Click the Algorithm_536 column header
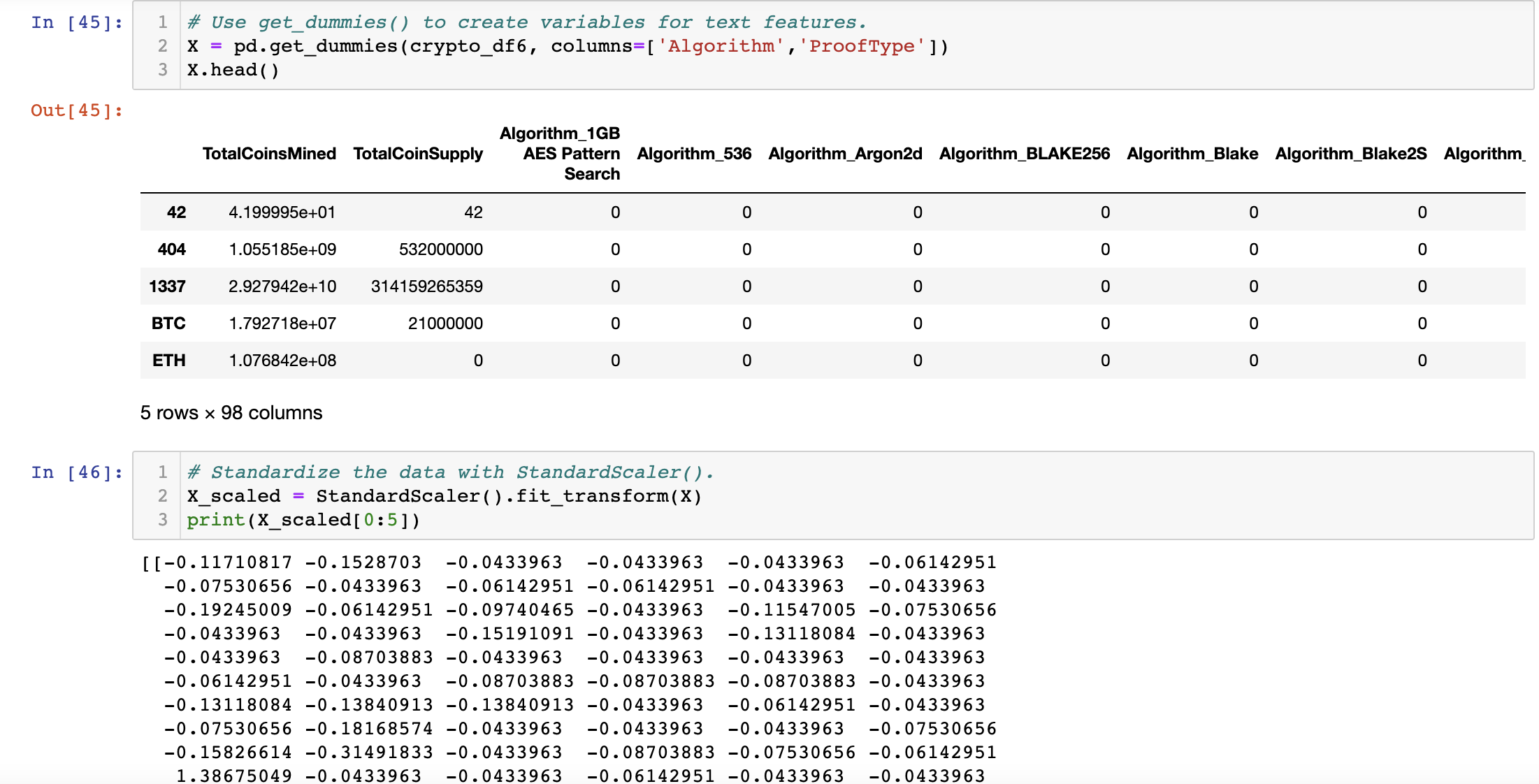The height and width of the screenshot is (784, 1539). pyautogui.click(x=694, y=154)
